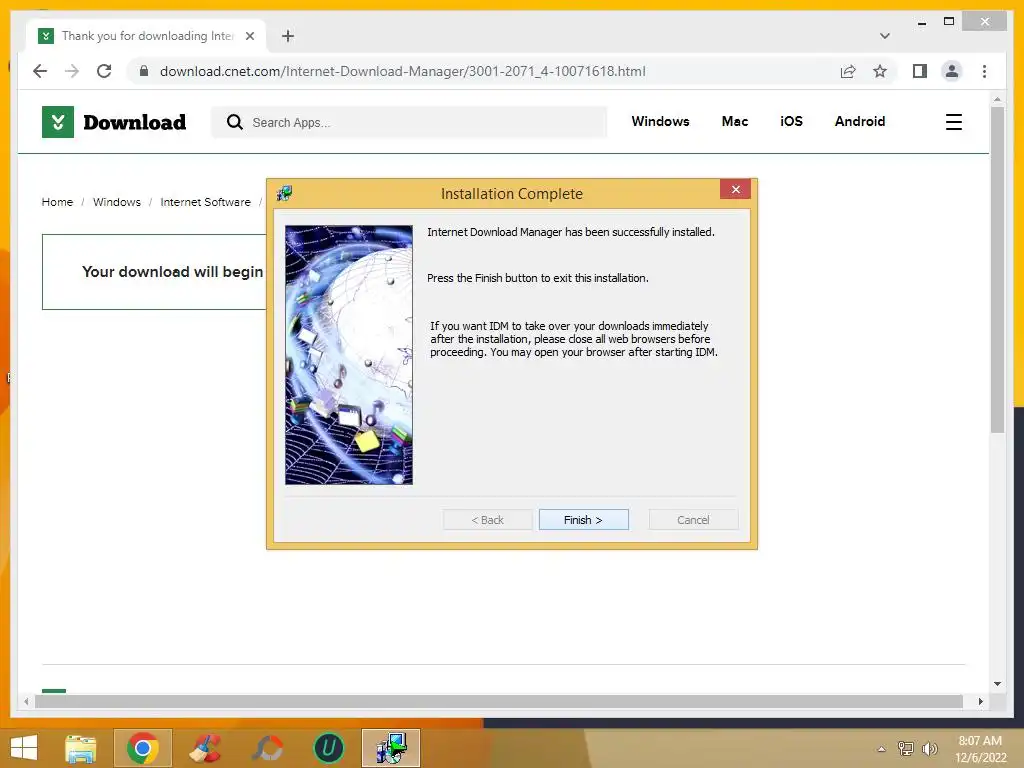This screenshot has height=768, width=1024.
Task: Click the IDM installer title bar icon
Action: (x=284, y=193)
